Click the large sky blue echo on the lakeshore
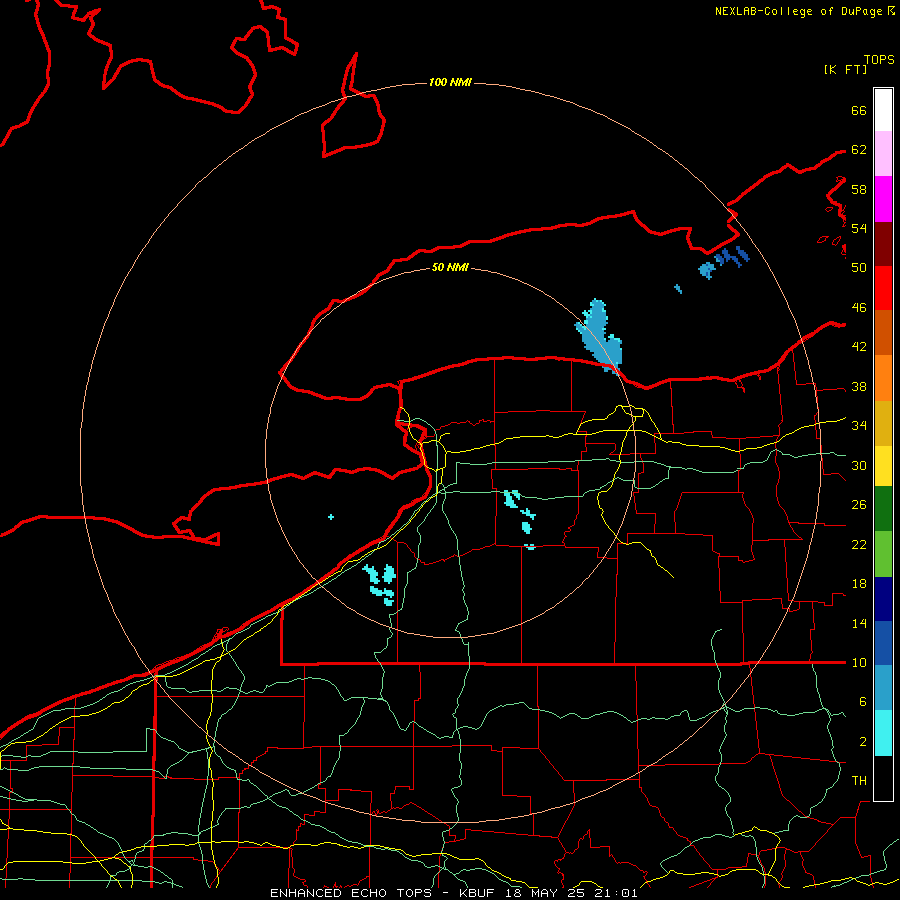Viewport: 900px width, 900px height. click(x=600, y=336)
